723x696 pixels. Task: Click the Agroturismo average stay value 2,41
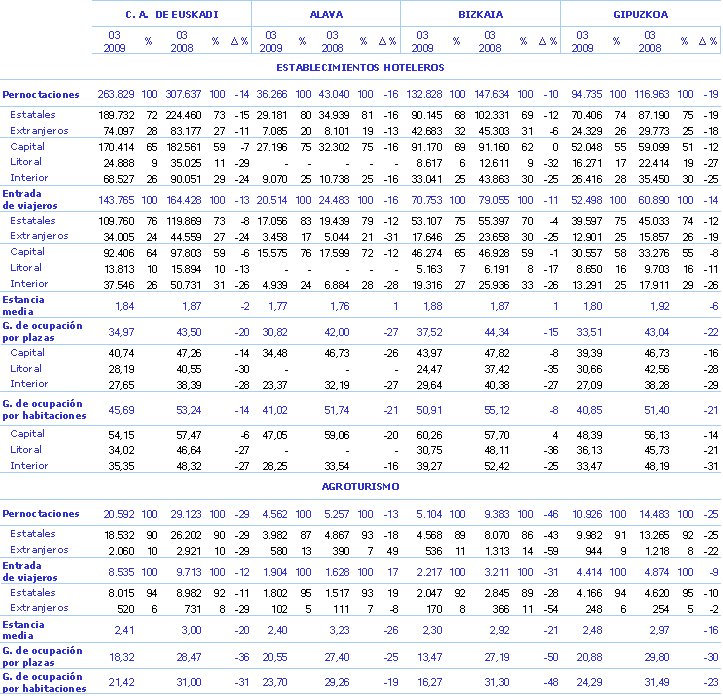point(124,631)
